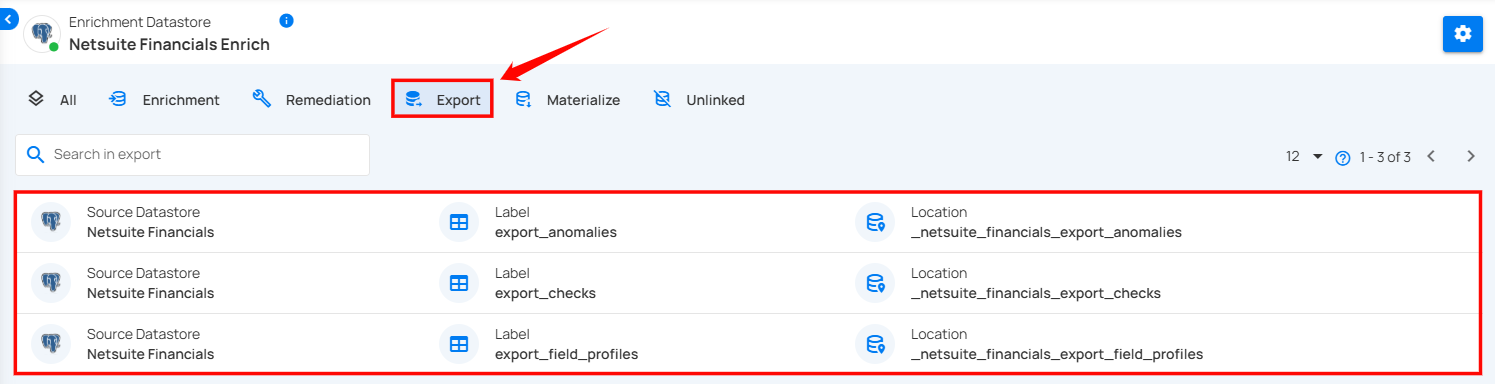
Task: Click the table icon beside export_anomalies
Action: coord(459,222)
